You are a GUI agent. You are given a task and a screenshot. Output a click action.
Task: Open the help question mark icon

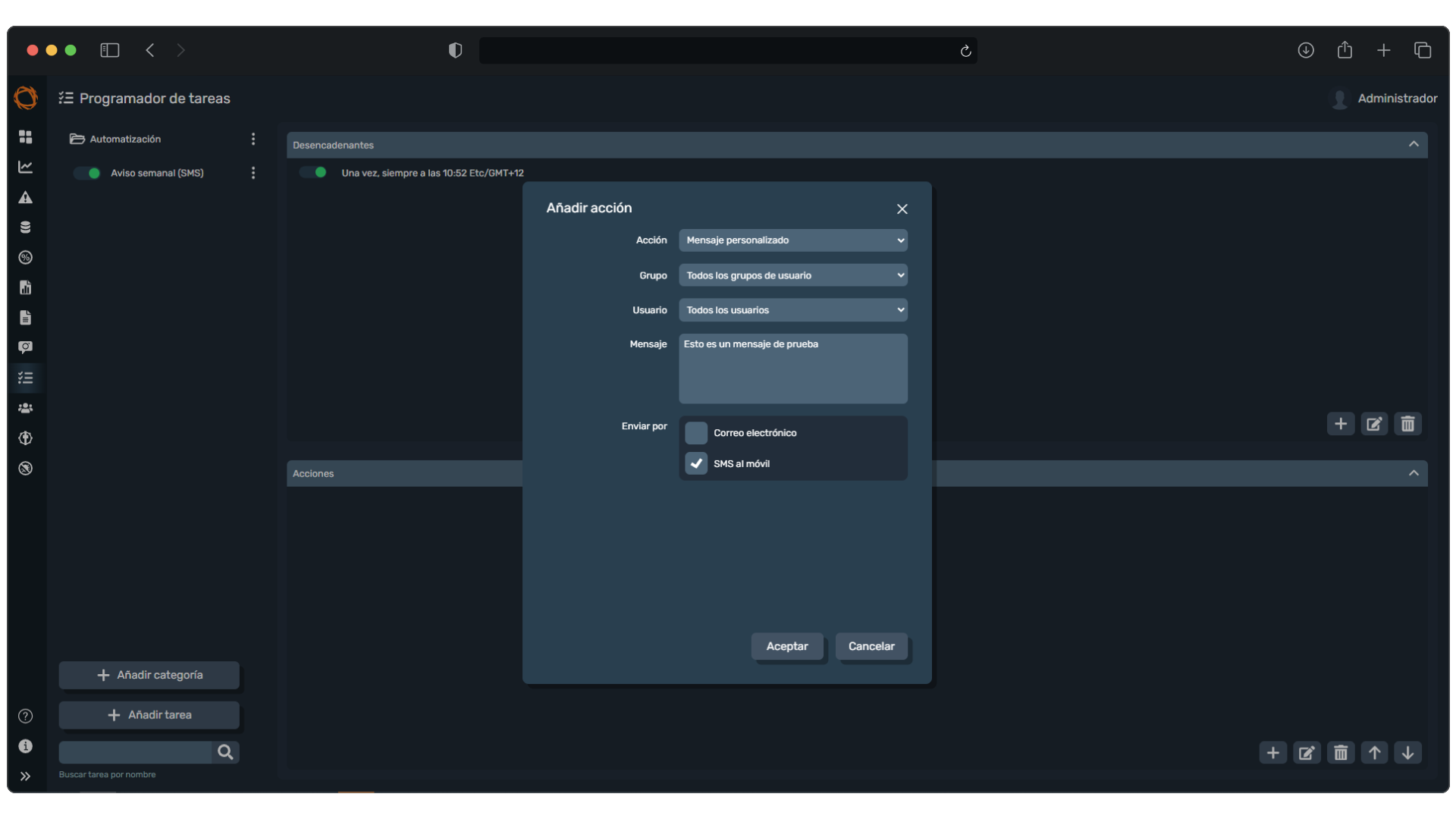[x=25, y=716]
